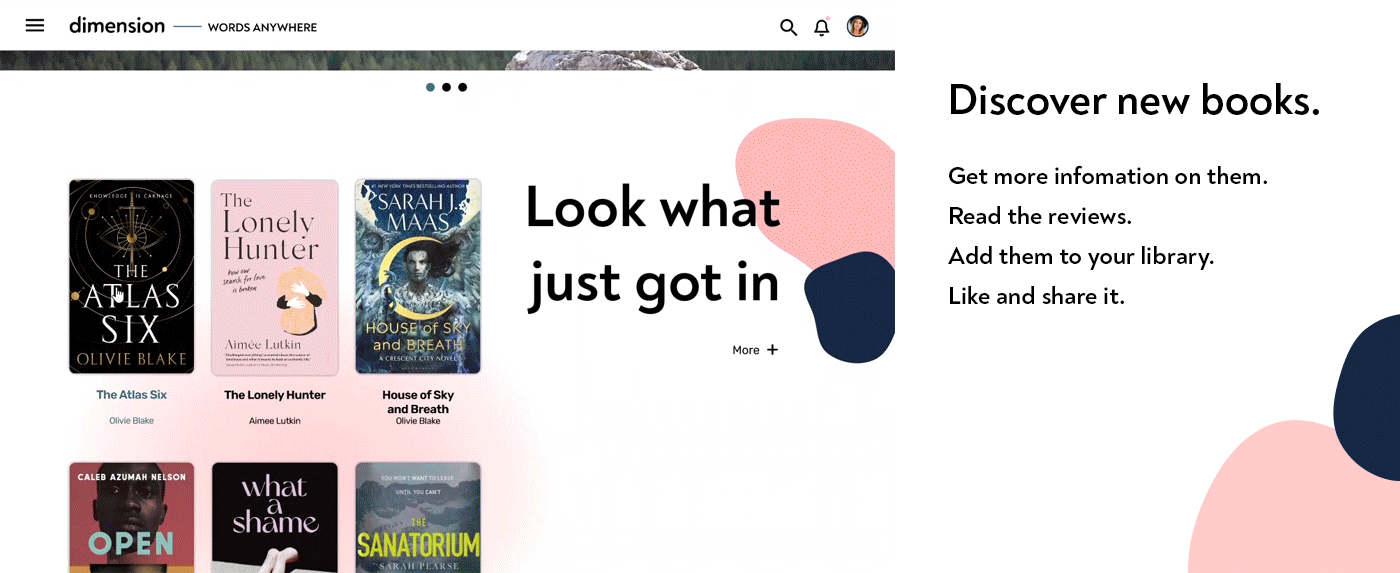Open the notifications bell
This screenshot has width=1400, height=573.
coord(822,27)
